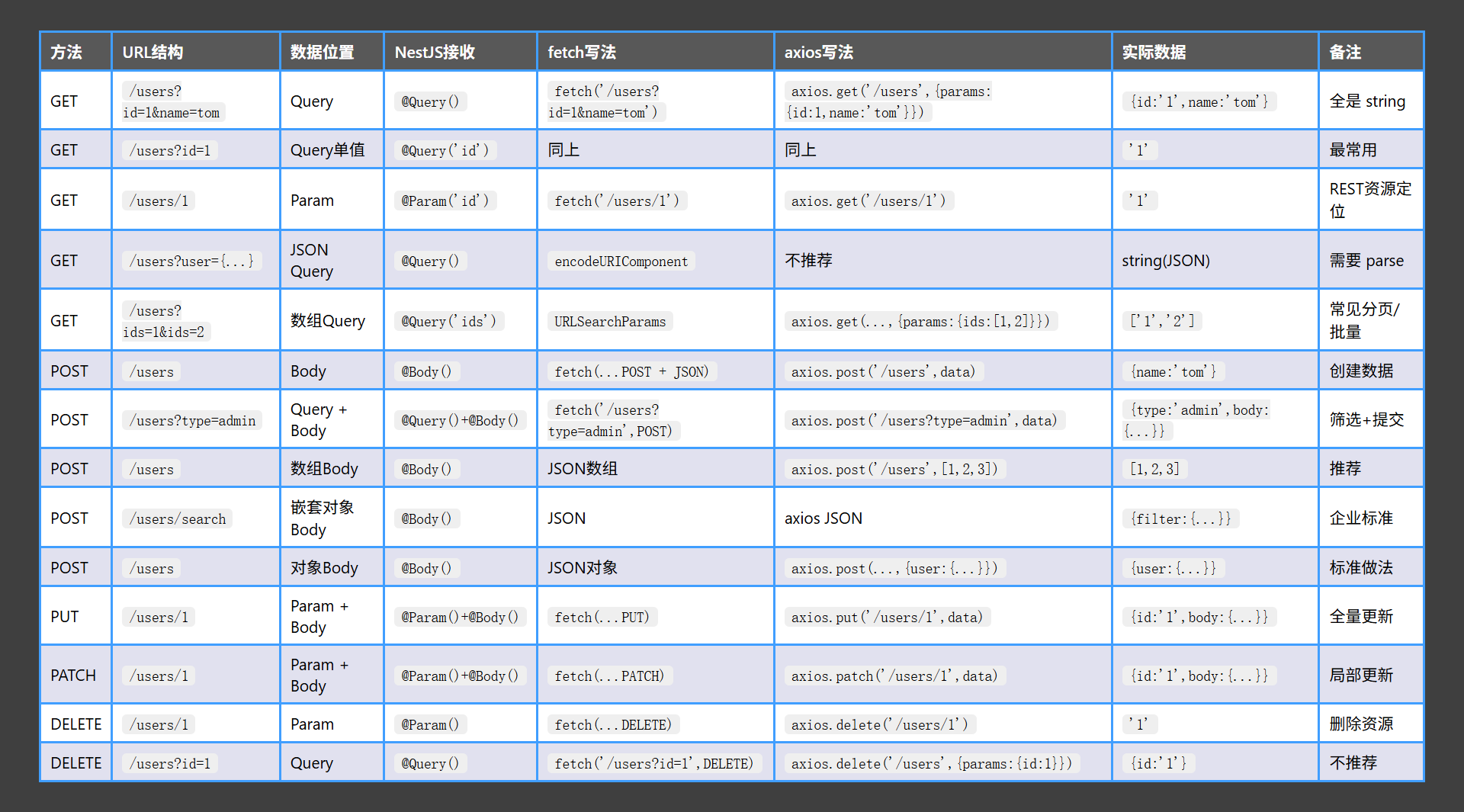Select the /users?user={...} URL cell
The image size is (1464, 812).
196,261
